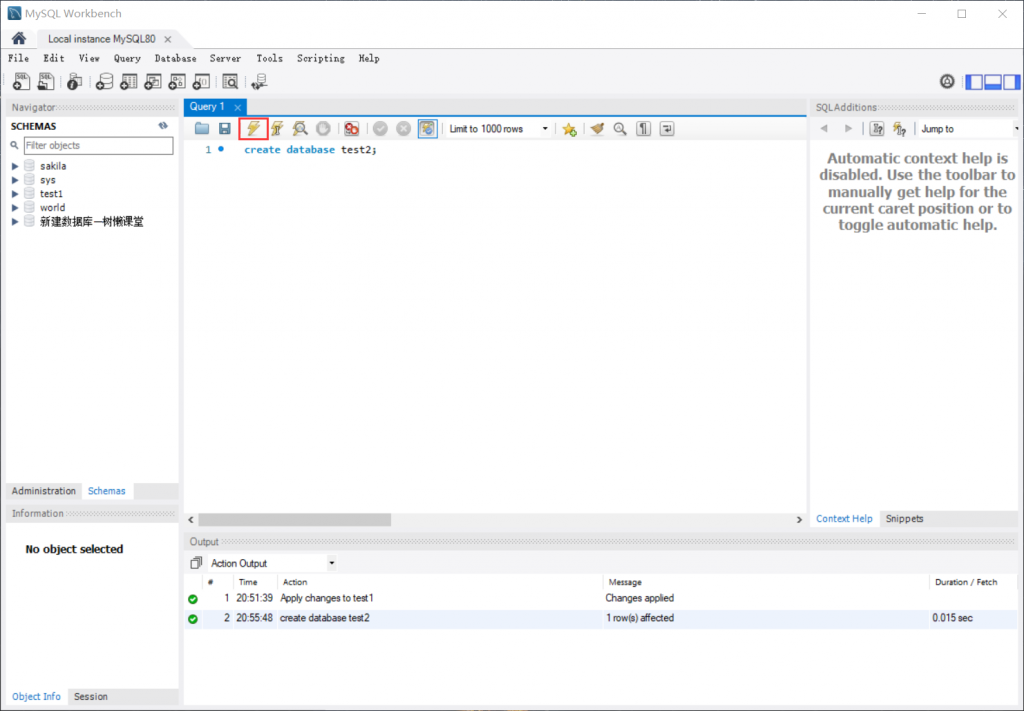
Task: Create a new schema icon
Action: click(104, 81)
